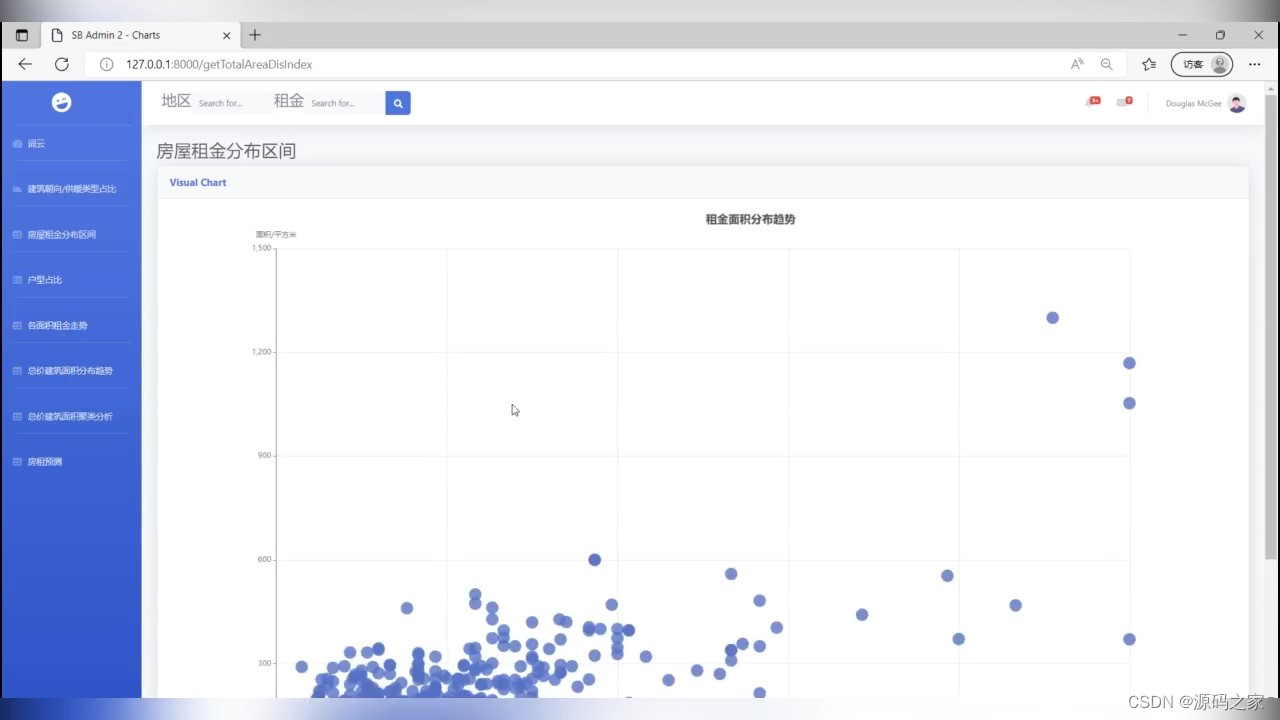Click the address bar URL getTotalAreaDisIndex
The height and width of the screenshot is (720, 1280).
(219, 64)
